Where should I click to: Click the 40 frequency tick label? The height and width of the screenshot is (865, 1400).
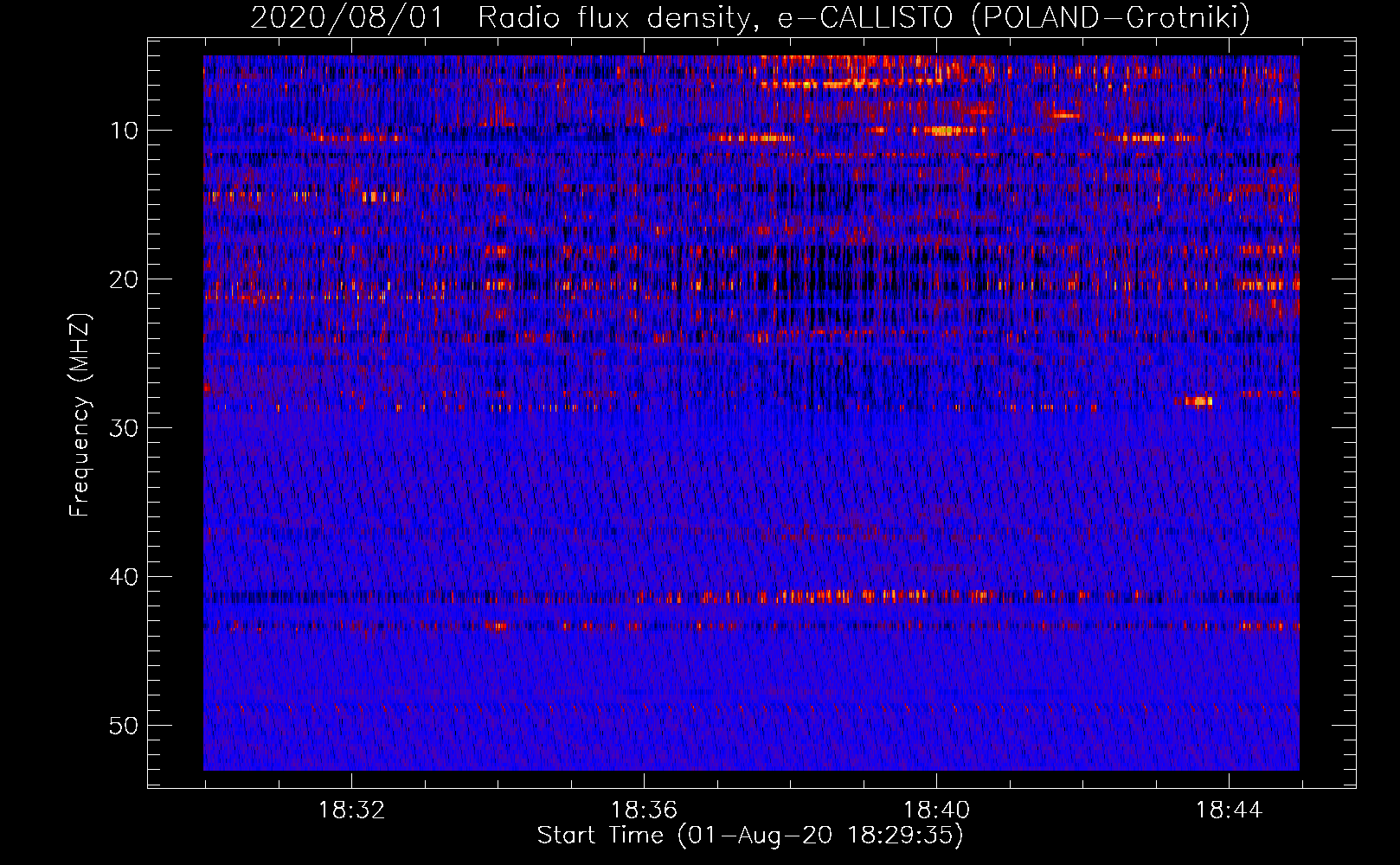[125, 577]
